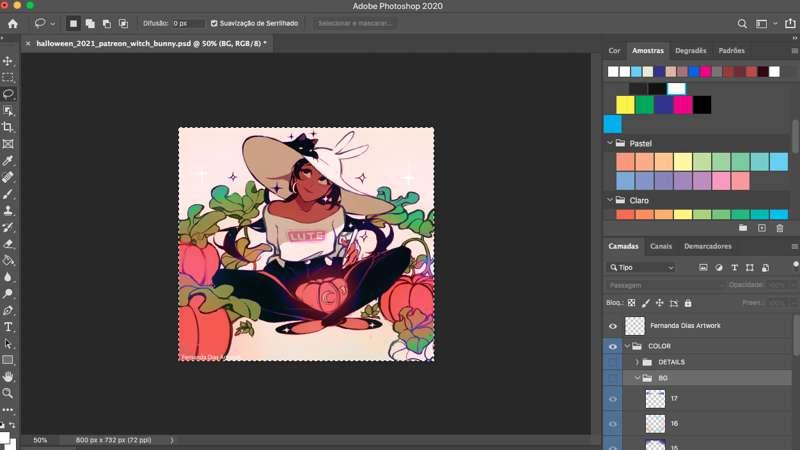This screenshot has width=800, height=450.
Task: Open the Lasso tool preset dropdown arrow
Action: click(x=53, y=24)
